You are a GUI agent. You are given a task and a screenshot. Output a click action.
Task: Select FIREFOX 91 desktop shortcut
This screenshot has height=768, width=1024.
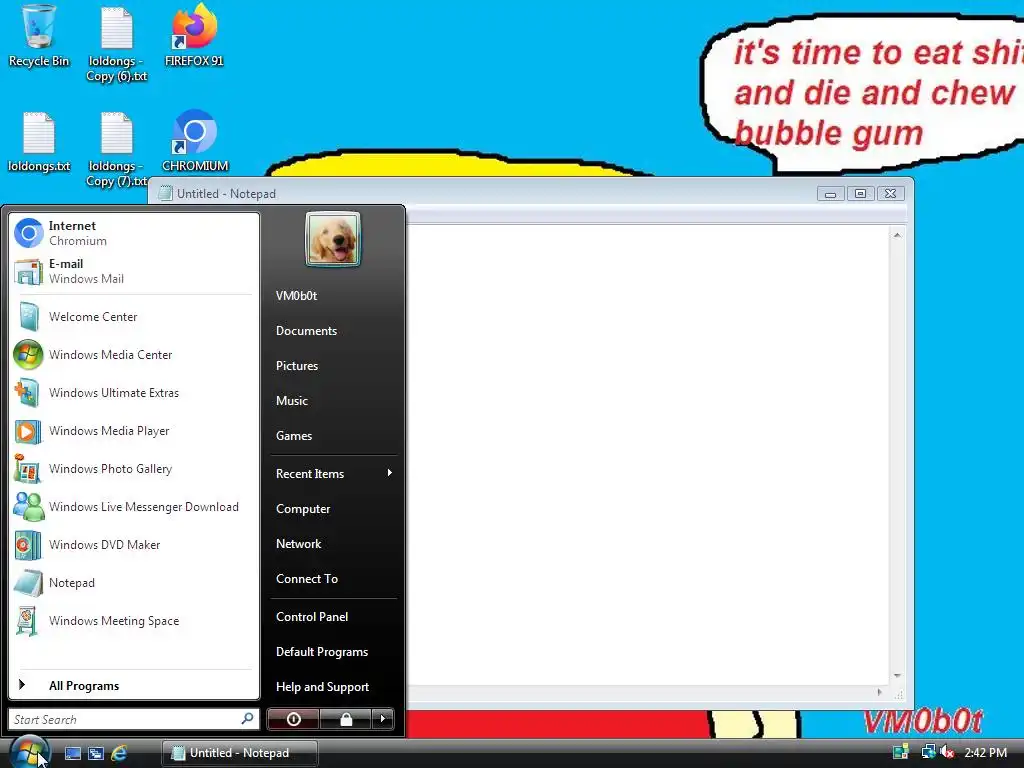point(194,35)
